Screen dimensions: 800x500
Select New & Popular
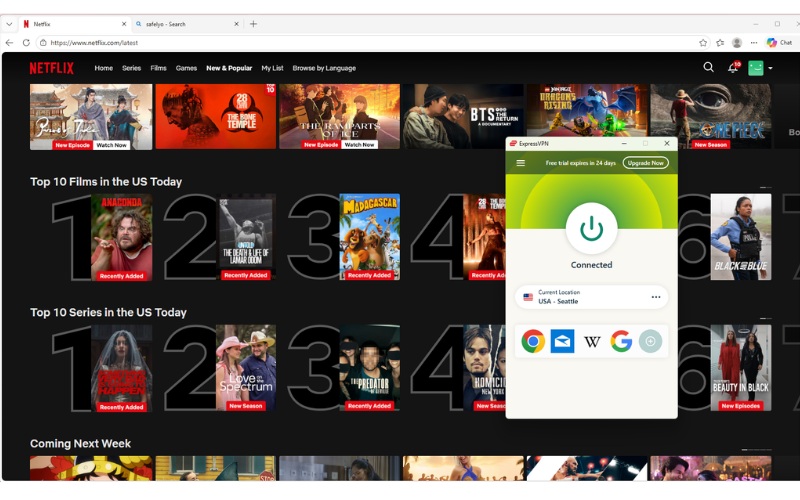pyautogui.click(x=229, y=68)
